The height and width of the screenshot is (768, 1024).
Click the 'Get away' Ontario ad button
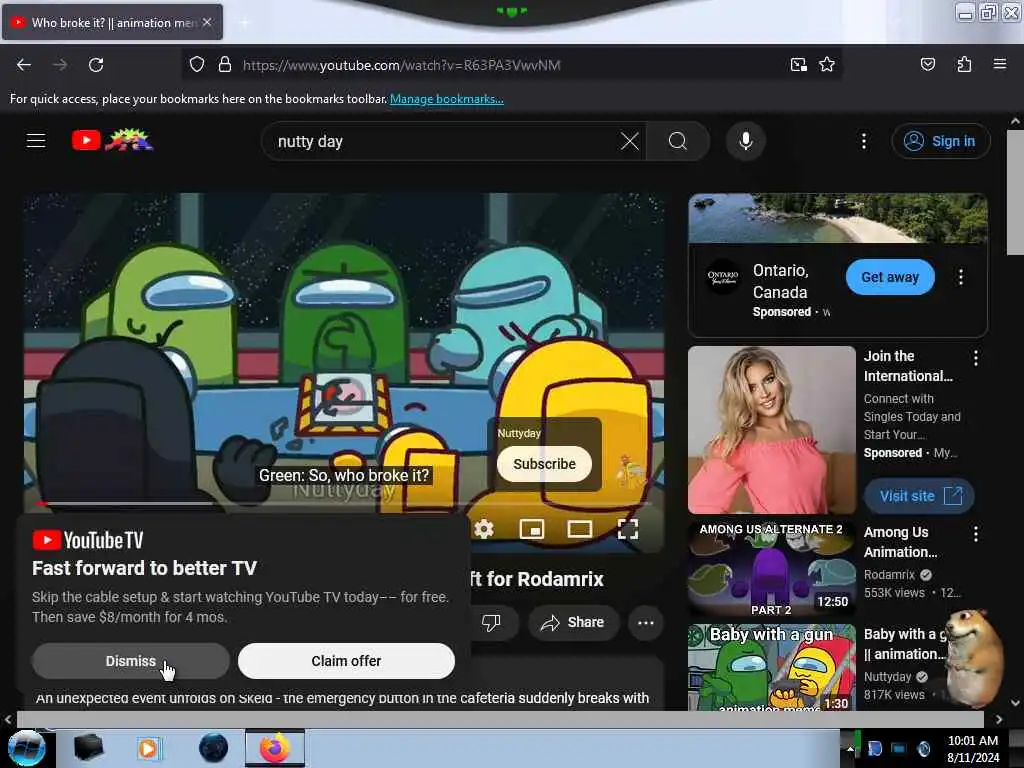(889, 277)
